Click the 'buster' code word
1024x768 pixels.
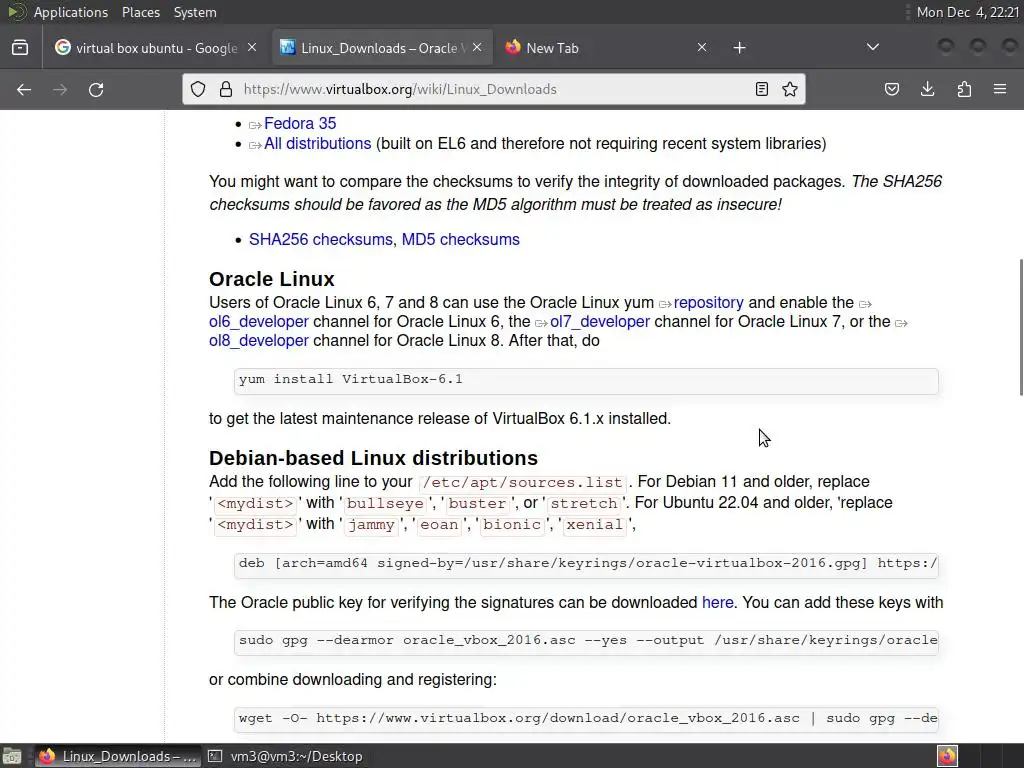(477, 504)
